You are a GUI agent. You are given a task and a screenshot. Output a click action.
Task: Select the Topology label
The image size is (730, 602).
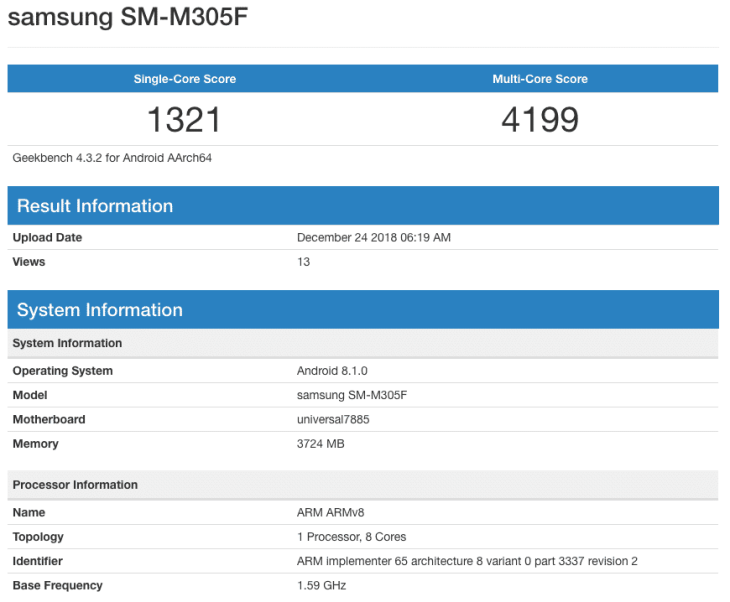[38, 537]
